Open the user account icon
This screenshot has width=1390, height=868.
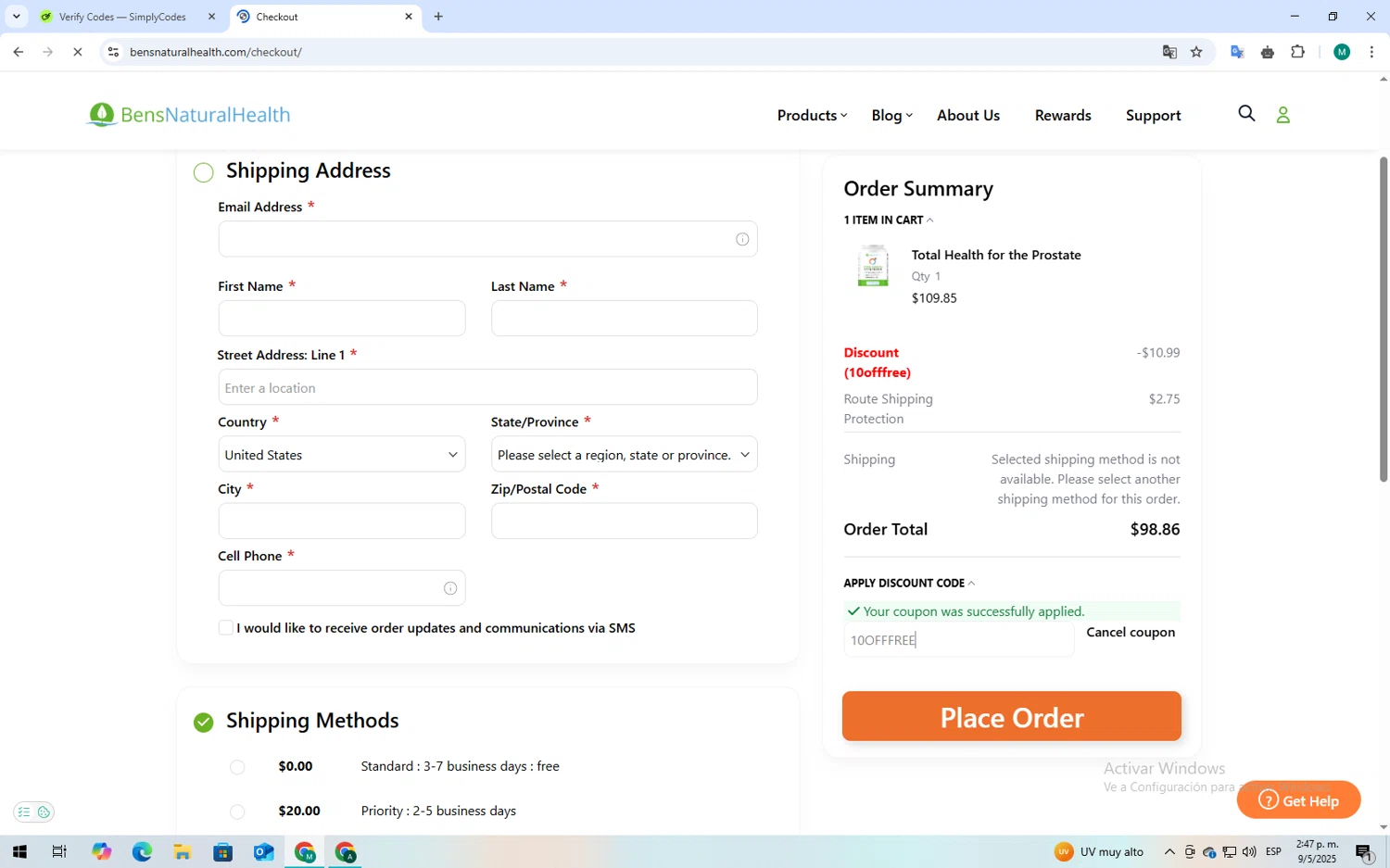[1283, 115]
